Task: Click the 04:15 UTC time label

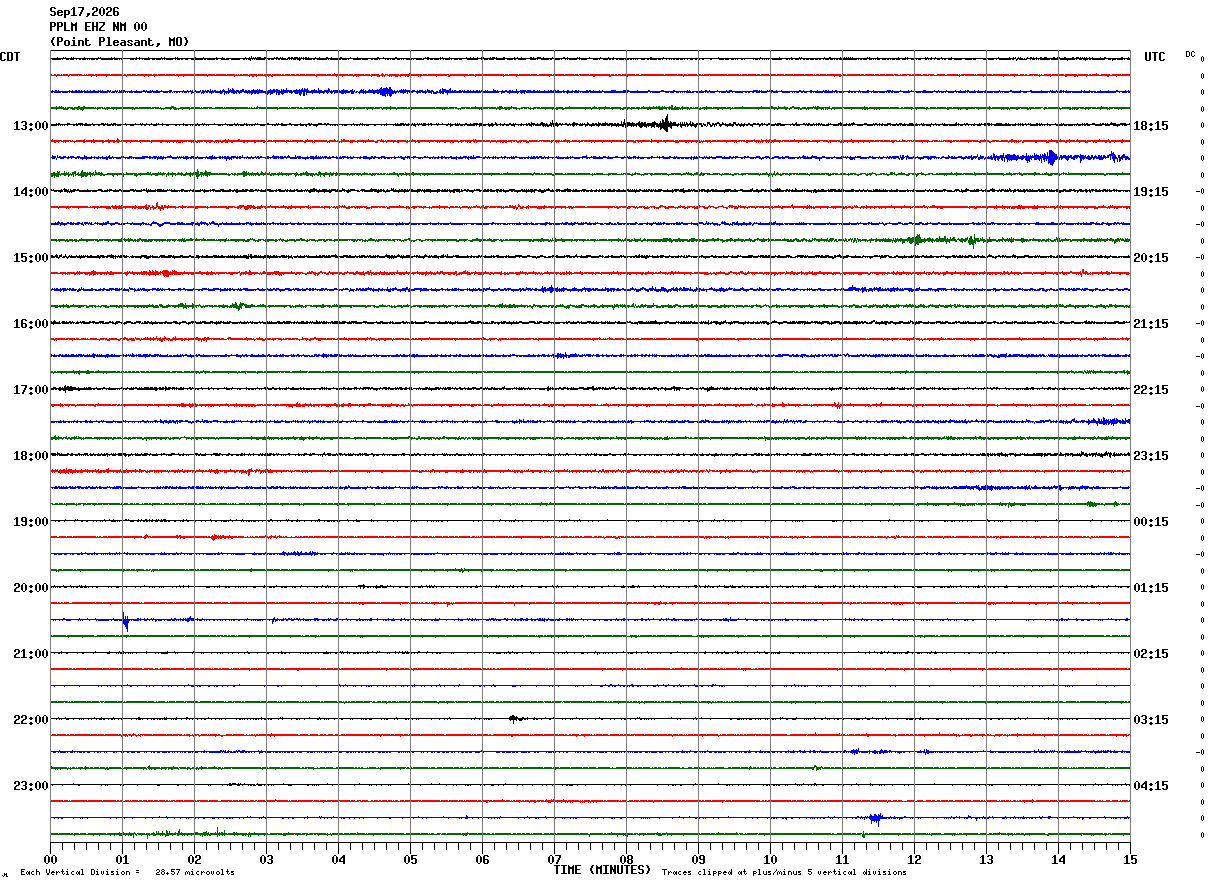Action: (x=1150, y=786)
